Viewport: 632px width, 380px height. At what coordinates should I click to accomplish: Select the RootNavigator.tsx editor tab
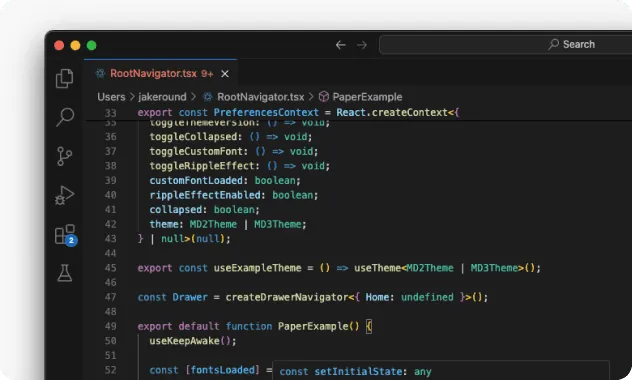click(160, 73)
